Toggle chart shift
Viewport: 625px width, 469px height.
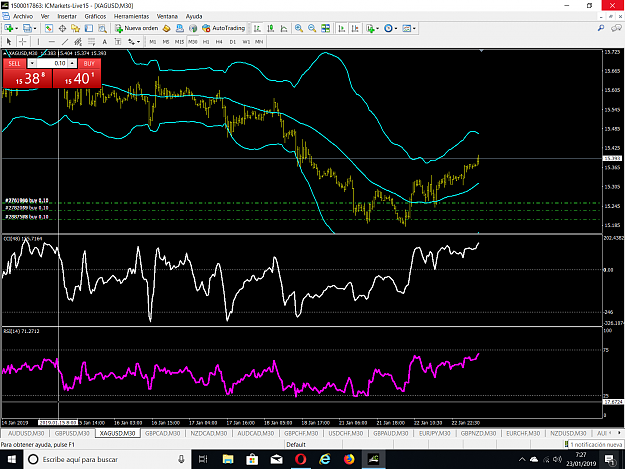pos(355,28)
